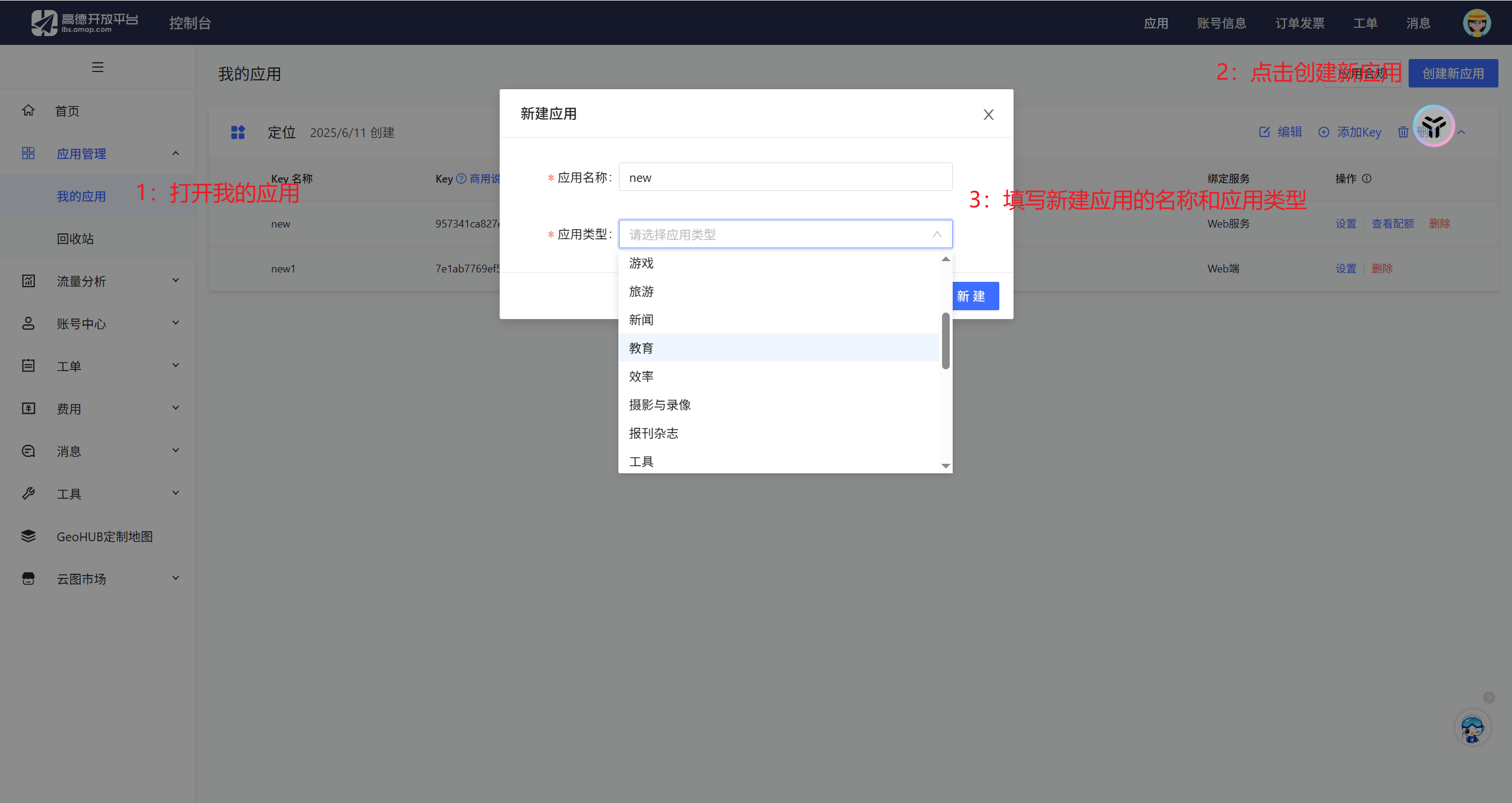Click the Key help question icon
Viewport: 1512px width, 803px height.
coord(461,178)
